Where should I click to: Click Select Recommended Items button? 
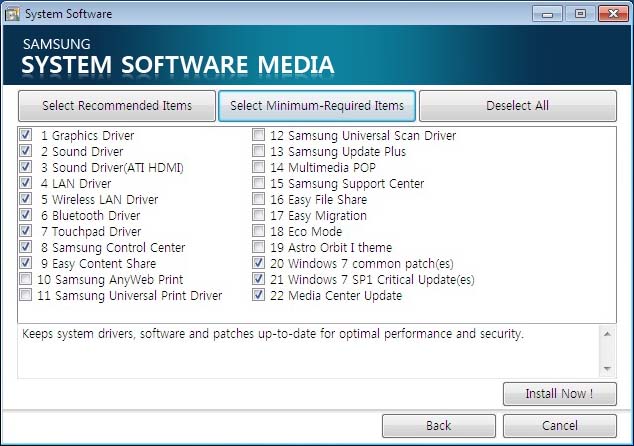[x=117, y=106]
